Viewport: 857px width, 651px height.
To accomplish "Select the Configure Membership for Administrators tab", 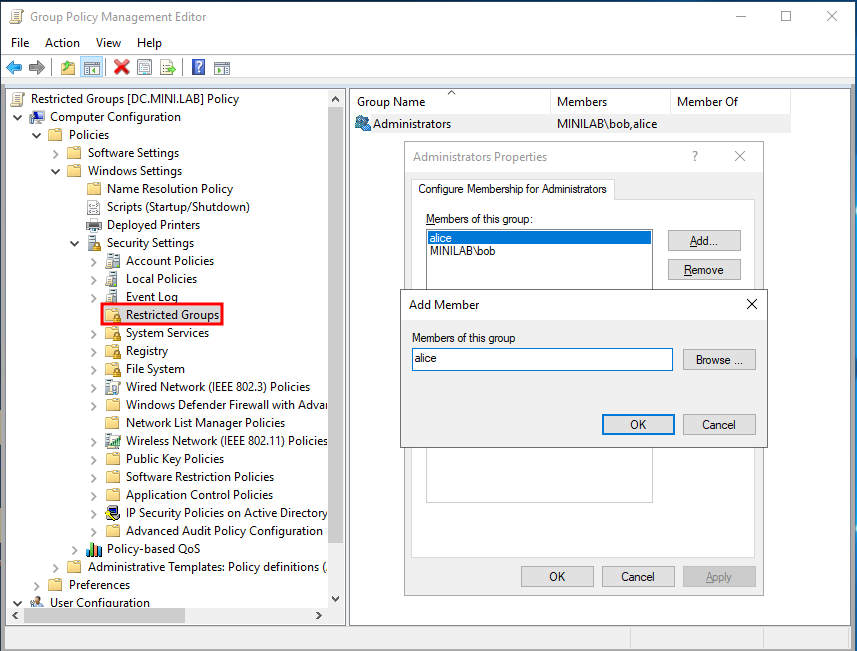I will (512, 189).
